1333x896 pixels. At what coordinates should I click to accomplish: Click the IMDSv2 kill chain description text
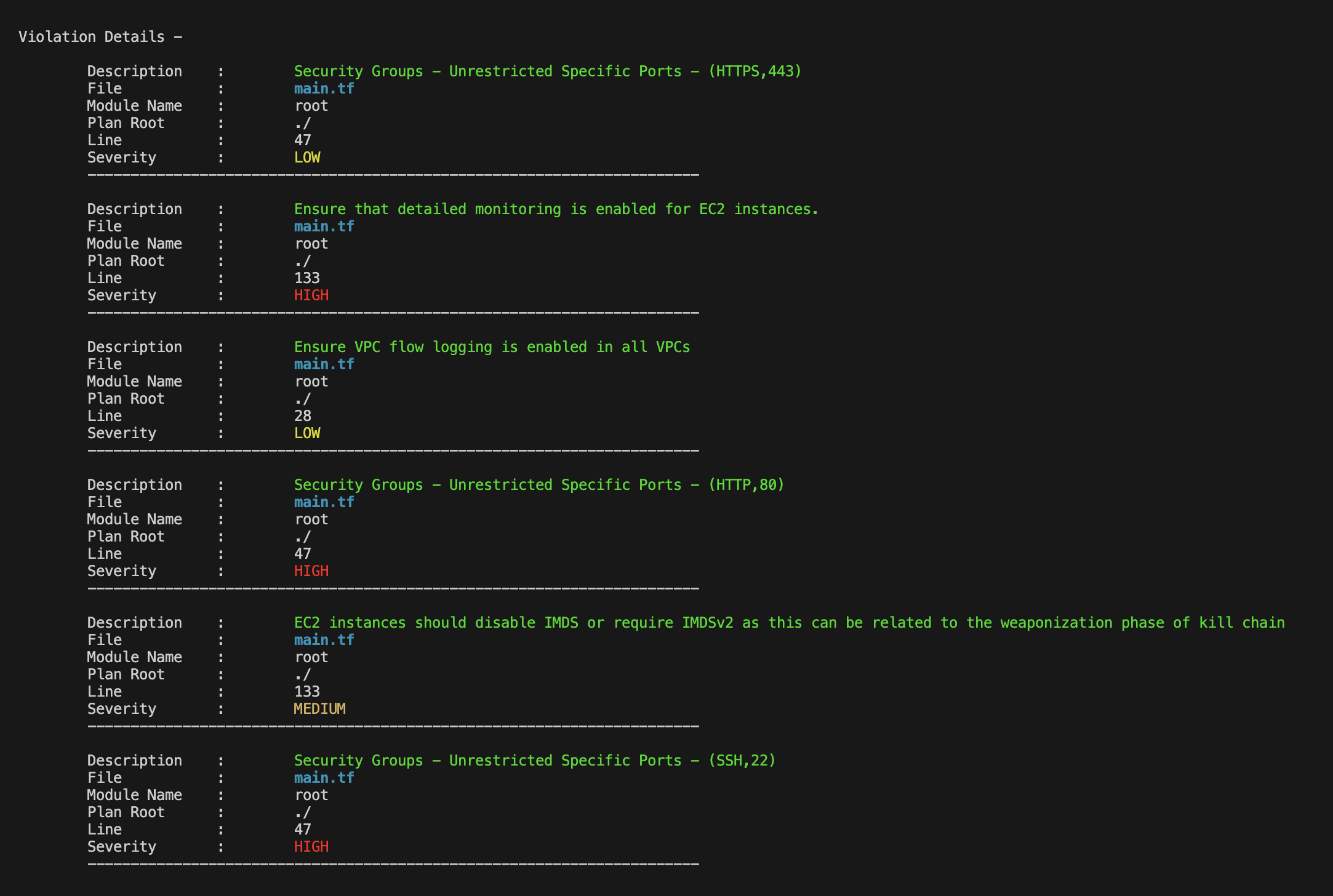click(789, 623)
